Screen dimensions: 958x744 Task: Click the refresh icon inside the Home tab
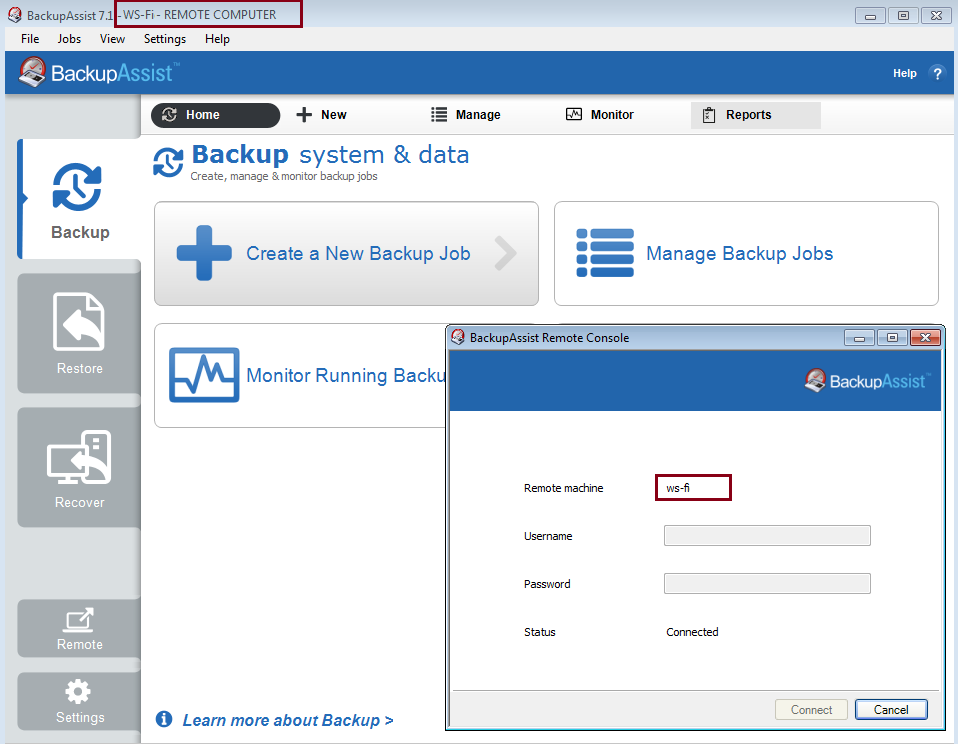pos(169,115)
